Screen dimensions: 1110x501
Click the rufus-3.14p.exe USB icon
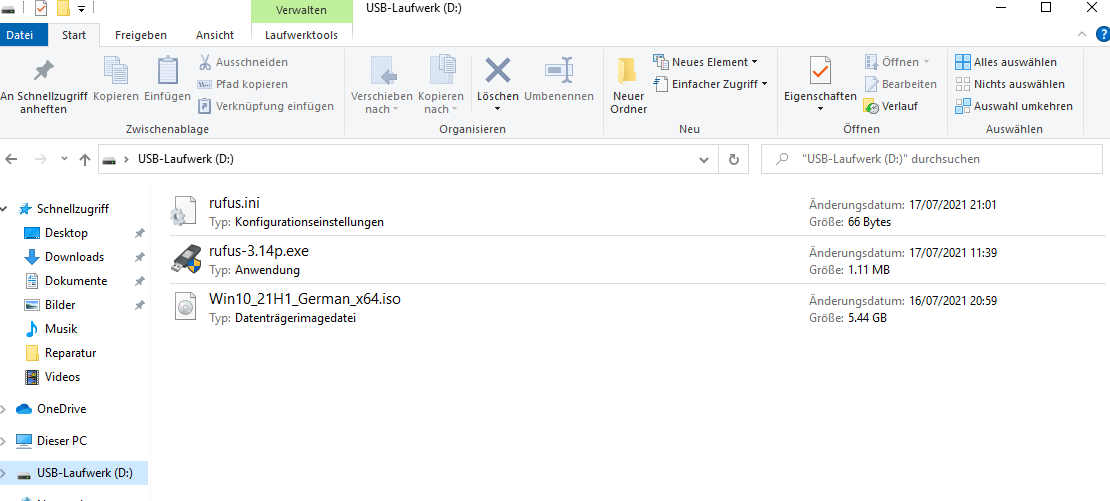[x=187, y=259]
